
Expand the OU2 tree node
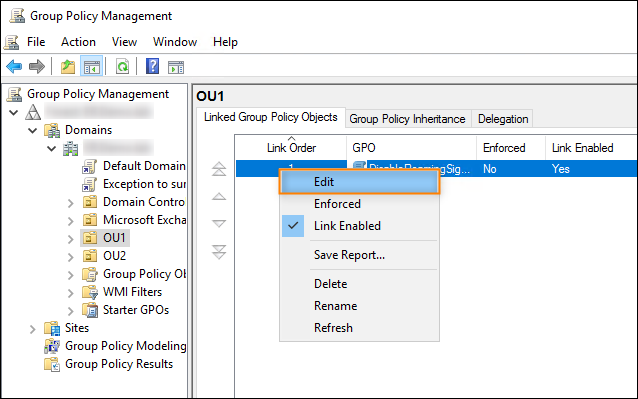(71, 257)
